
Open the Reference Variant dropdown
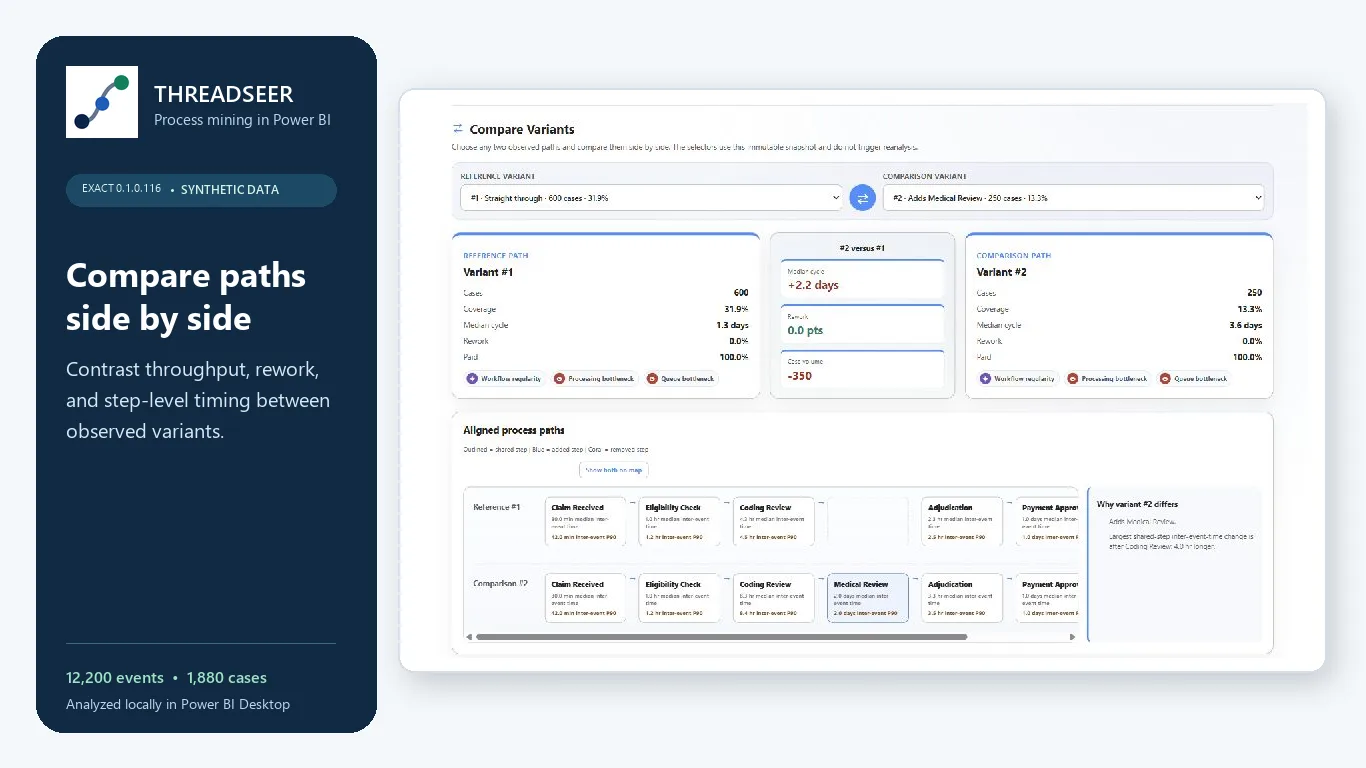[653, 198]
